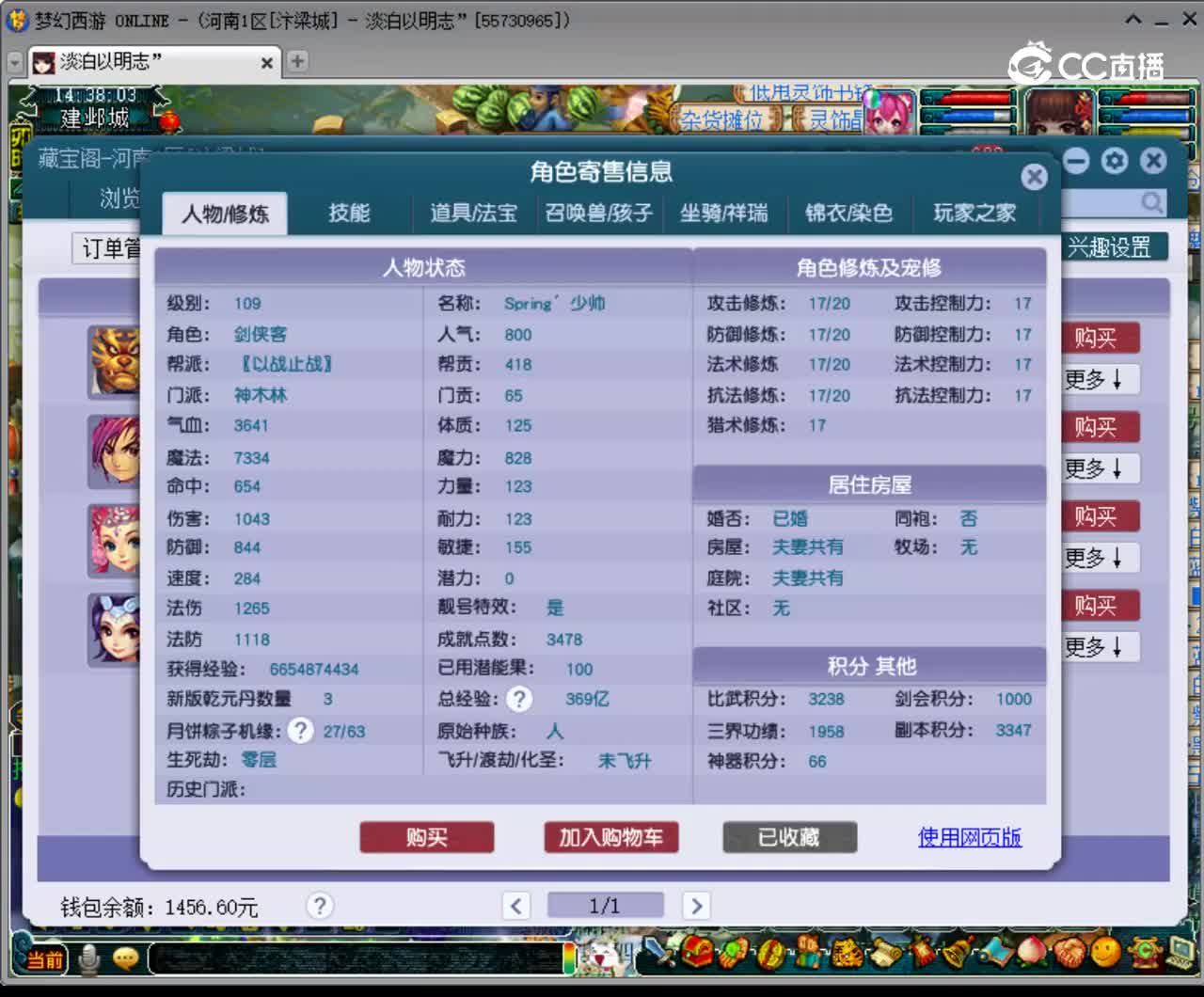The height and width of the screenshot is (997, 1204).
Task: Select the flower-crowned girl avatar thumbnail
Action: pyautogui.click(x=114, y=540)
